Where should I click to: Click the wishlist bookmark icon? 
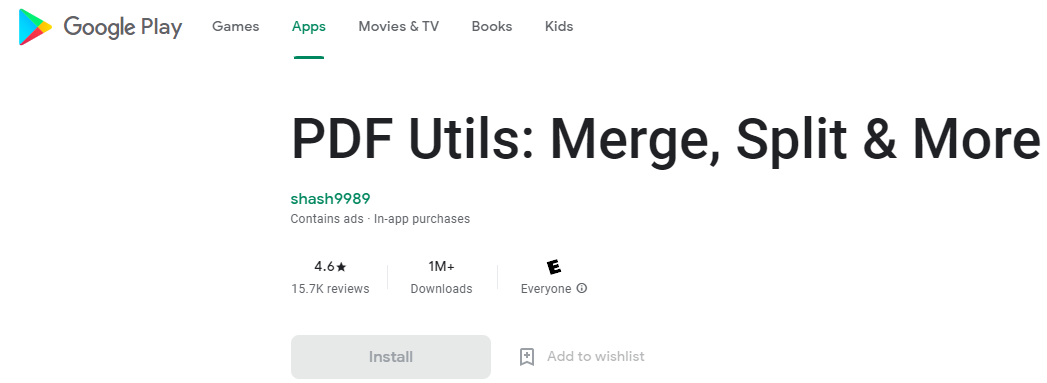527,357
